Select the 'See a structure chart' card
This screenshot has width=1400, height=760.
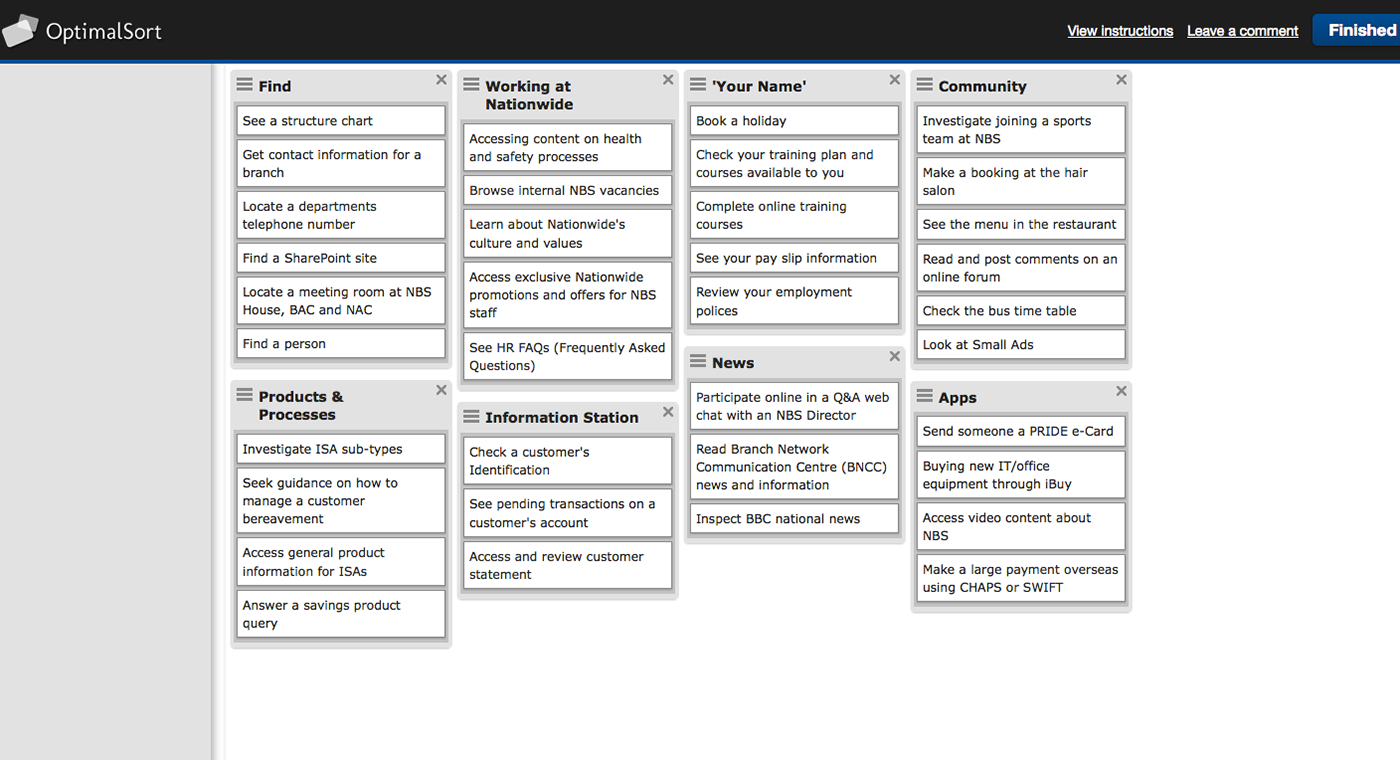click(x=341, y=121)
